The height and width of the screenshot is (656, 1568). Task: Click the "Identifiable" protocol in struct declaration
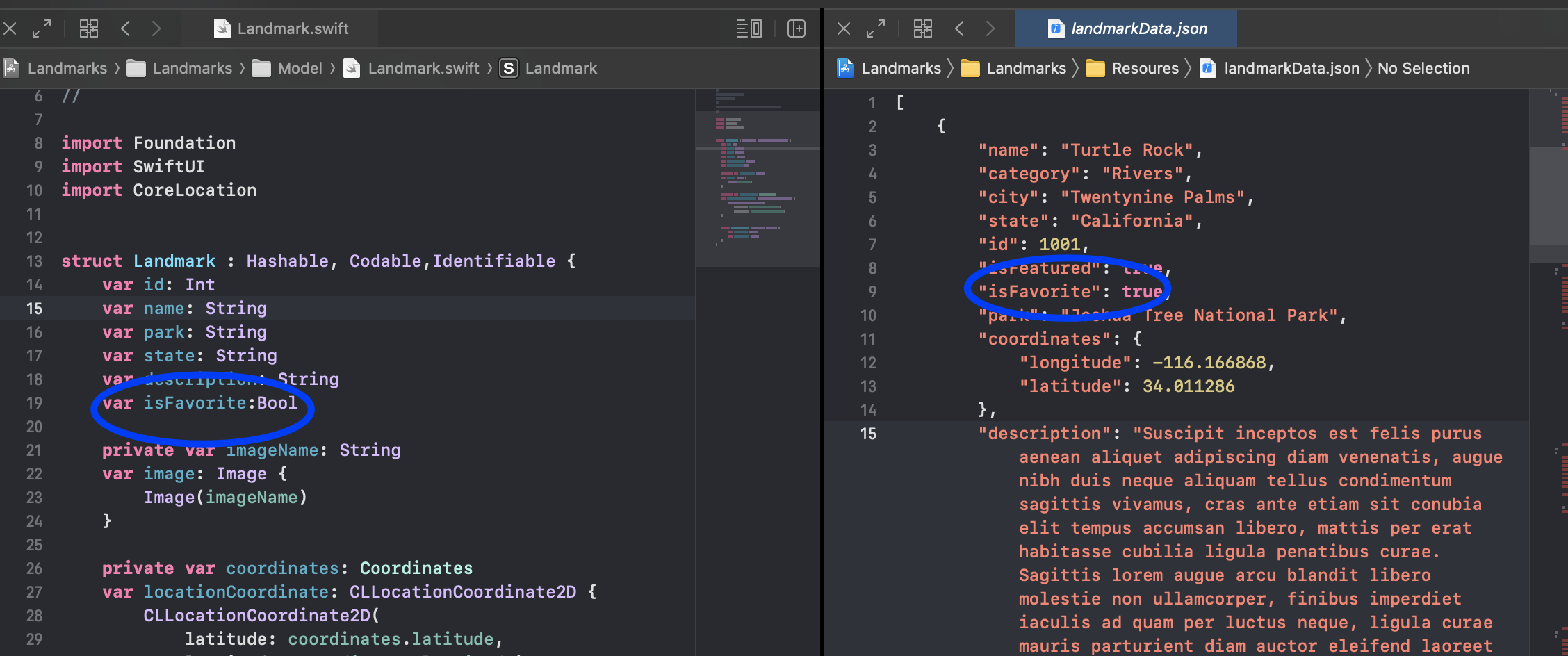click(x=494, y=261)
